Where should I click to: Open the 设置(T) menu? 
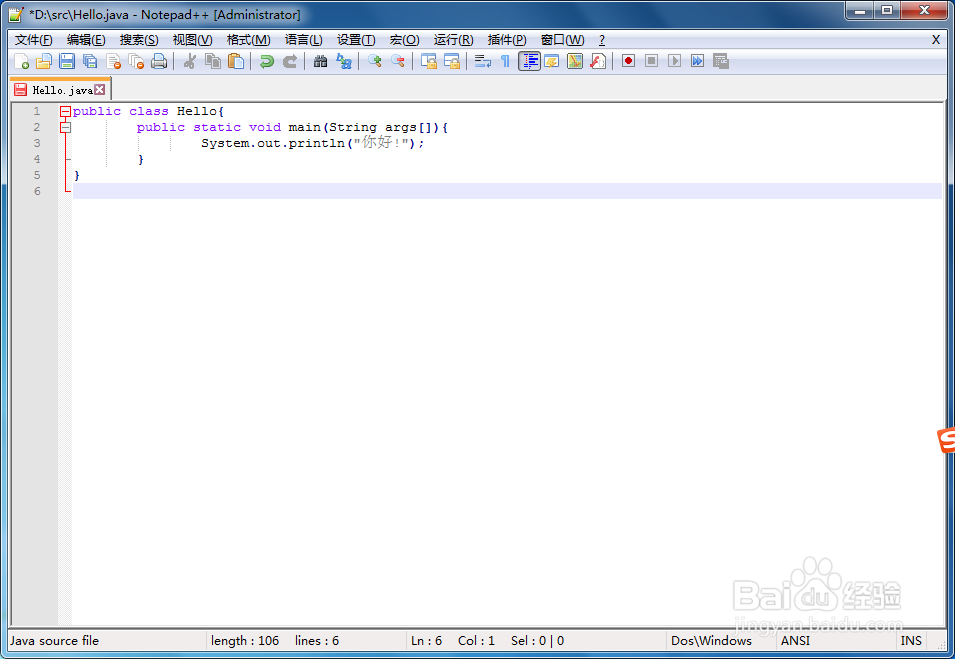coord(356,40)
